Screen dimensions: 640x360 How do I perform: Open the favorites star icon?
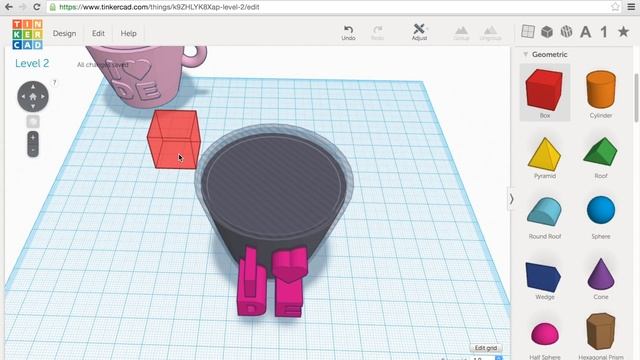point(623,32)
